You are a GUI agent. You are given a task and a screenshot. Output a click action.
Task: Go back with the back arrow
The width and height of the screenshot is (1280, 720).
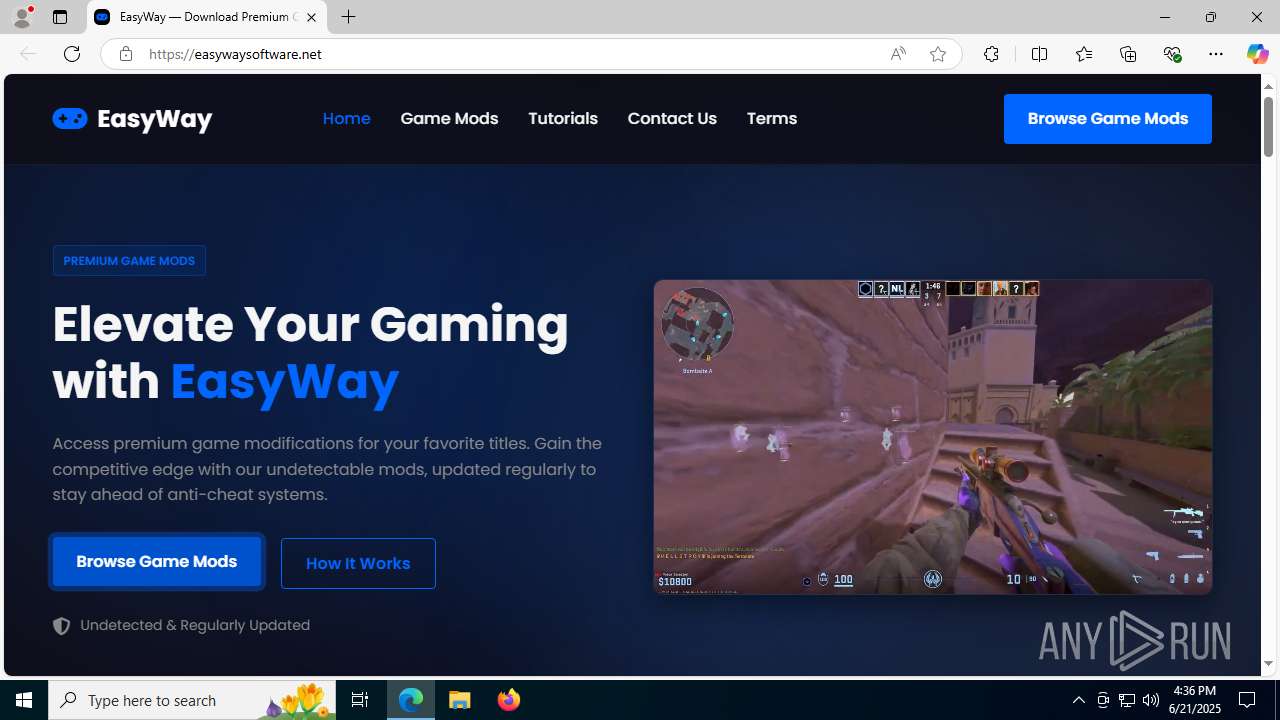coord(28,54)
